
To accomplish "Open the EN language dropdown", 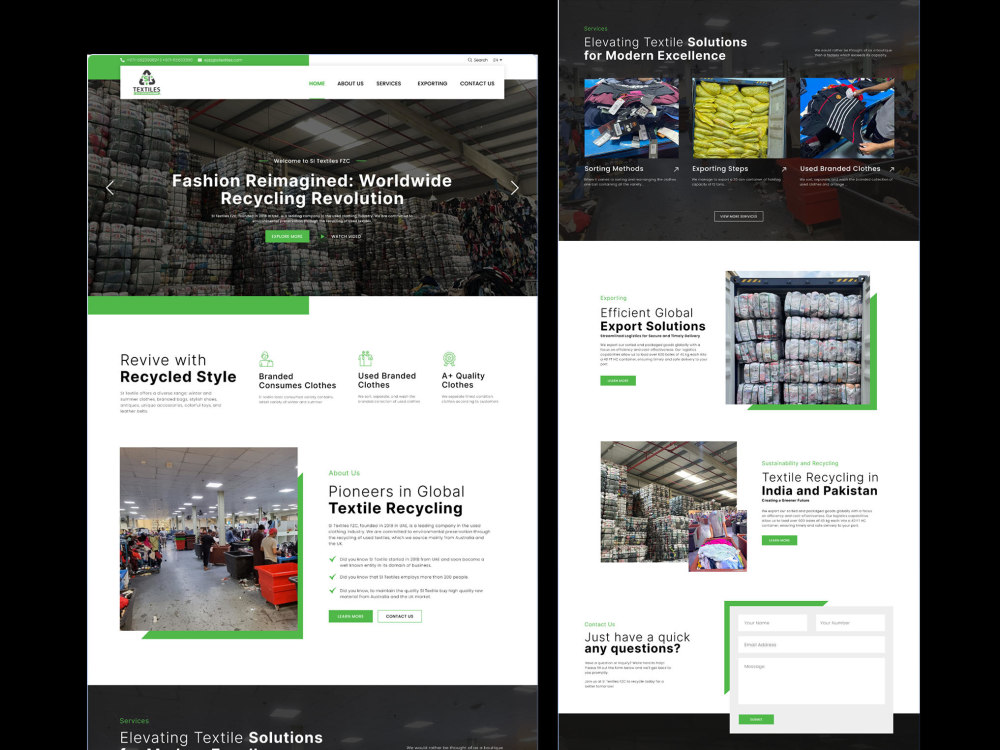I will [x=497, y=60].
